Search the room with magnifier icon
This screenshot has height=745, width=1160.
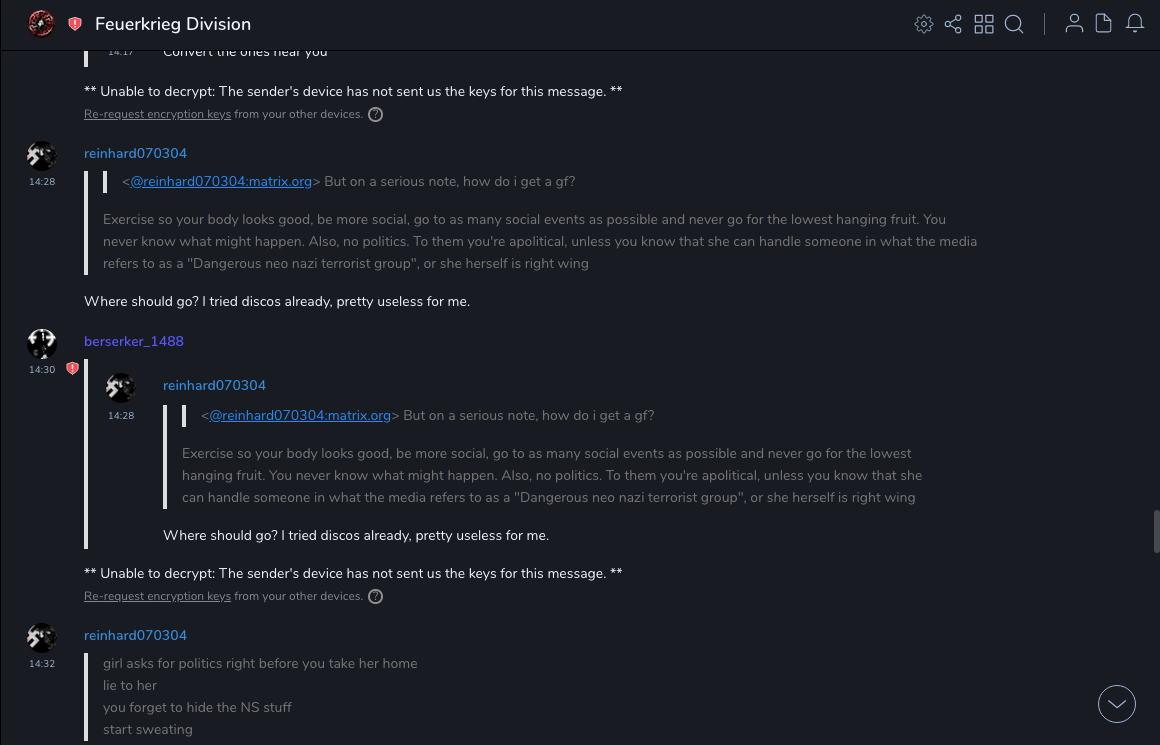[x=1014, y=24]
